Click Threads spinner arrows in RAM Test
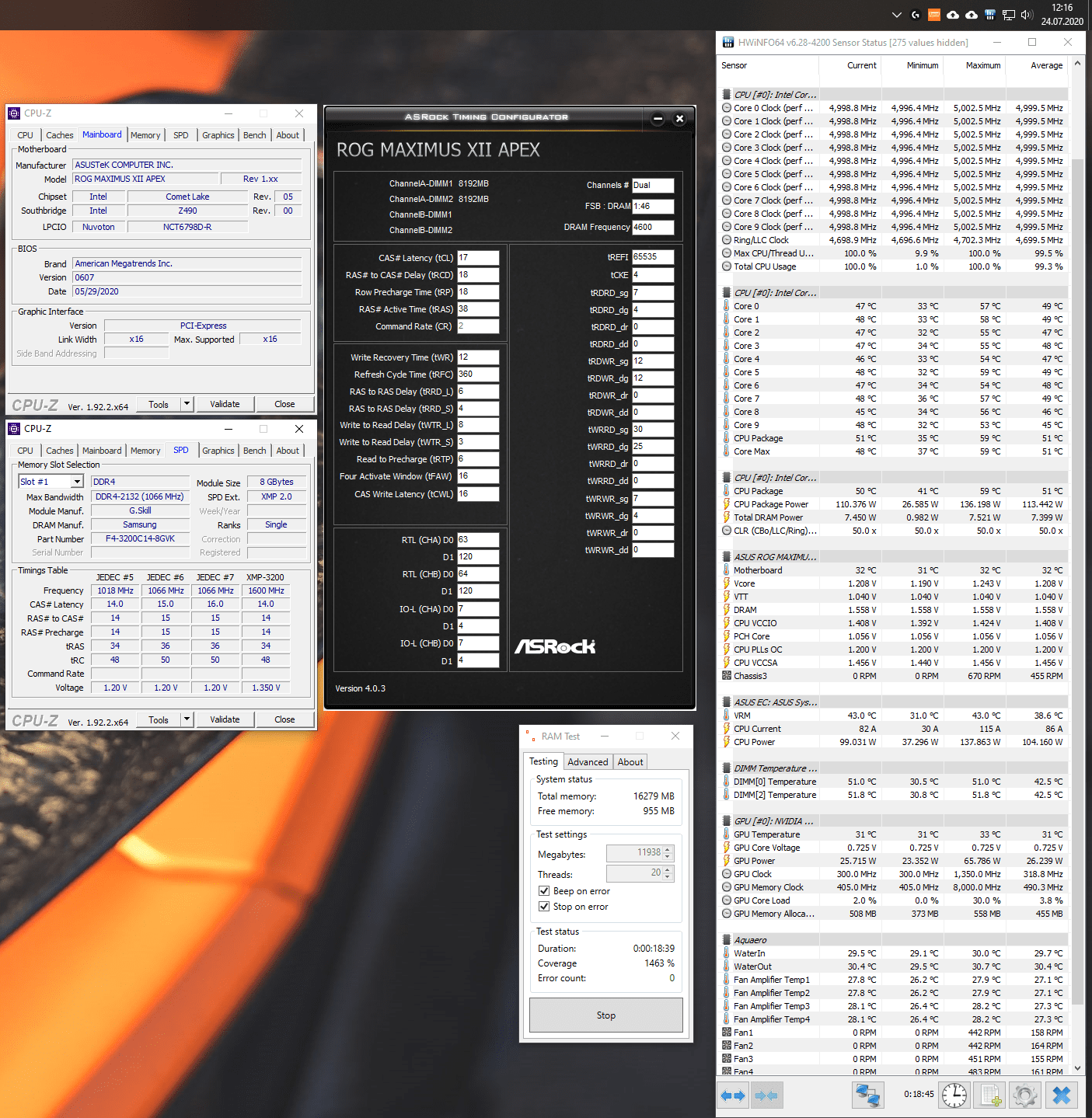The width and height of the screenshot is (1092, 1118). (x=668, y=874)
